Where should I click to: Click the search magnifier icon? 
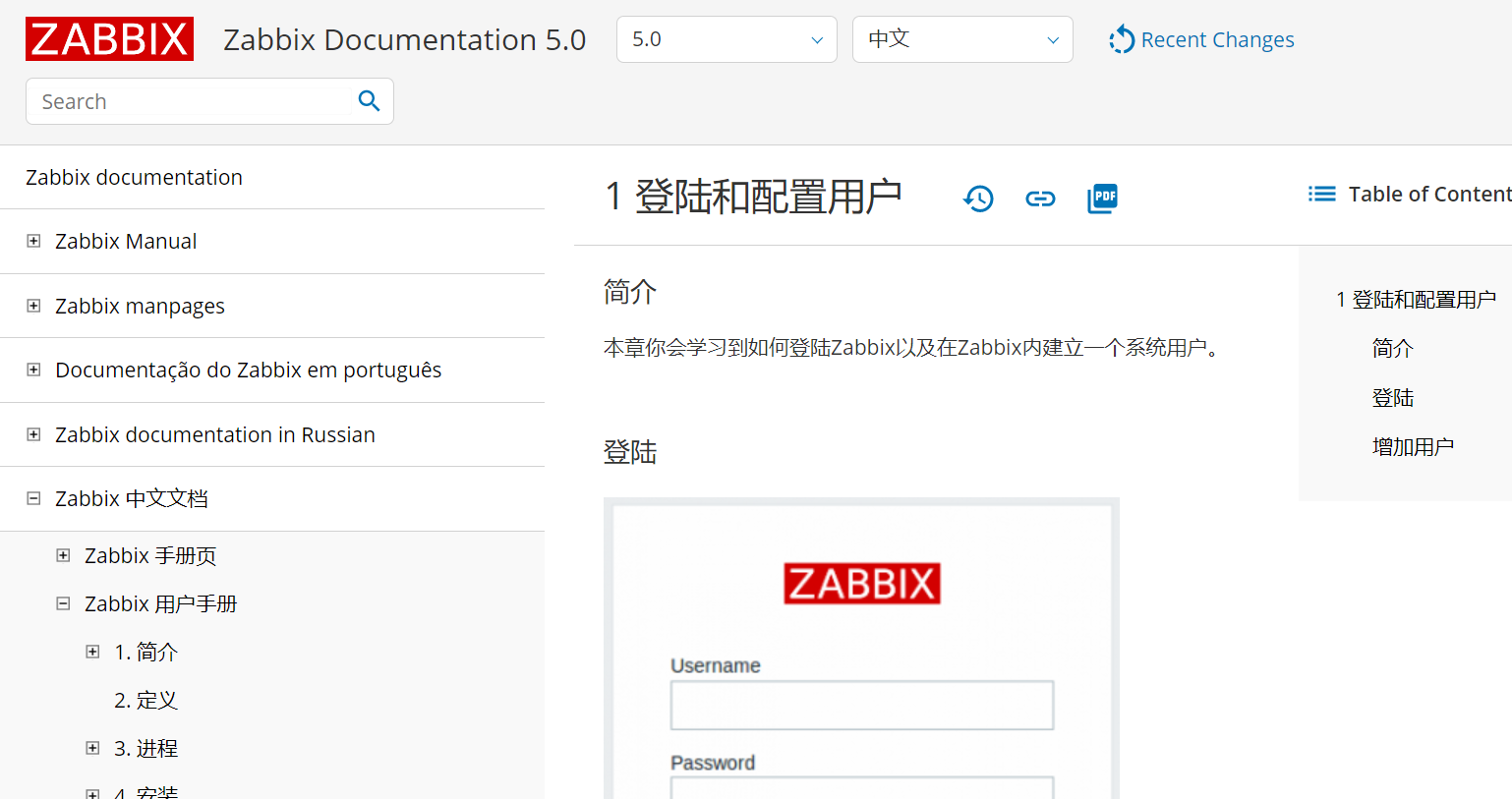(x=369, y=101)
